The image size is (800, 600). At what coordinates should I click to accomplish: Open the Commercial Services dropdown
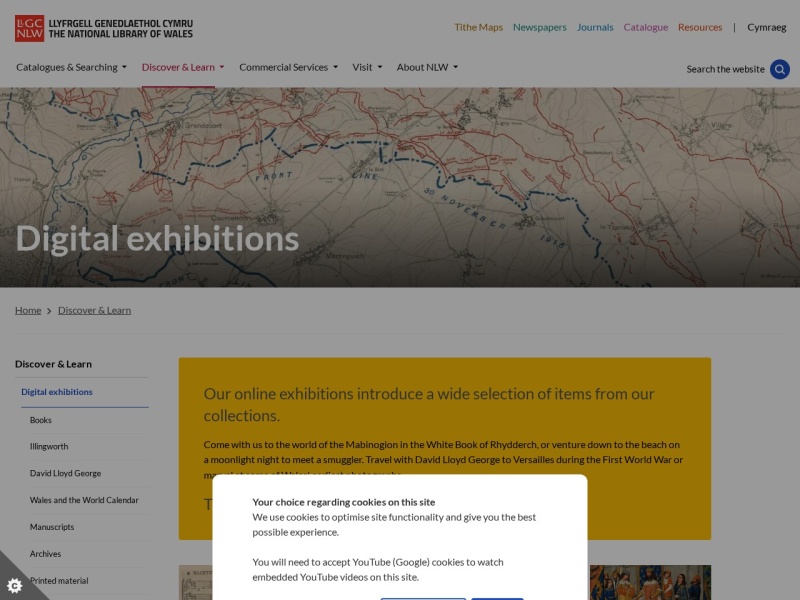[289, 67]
